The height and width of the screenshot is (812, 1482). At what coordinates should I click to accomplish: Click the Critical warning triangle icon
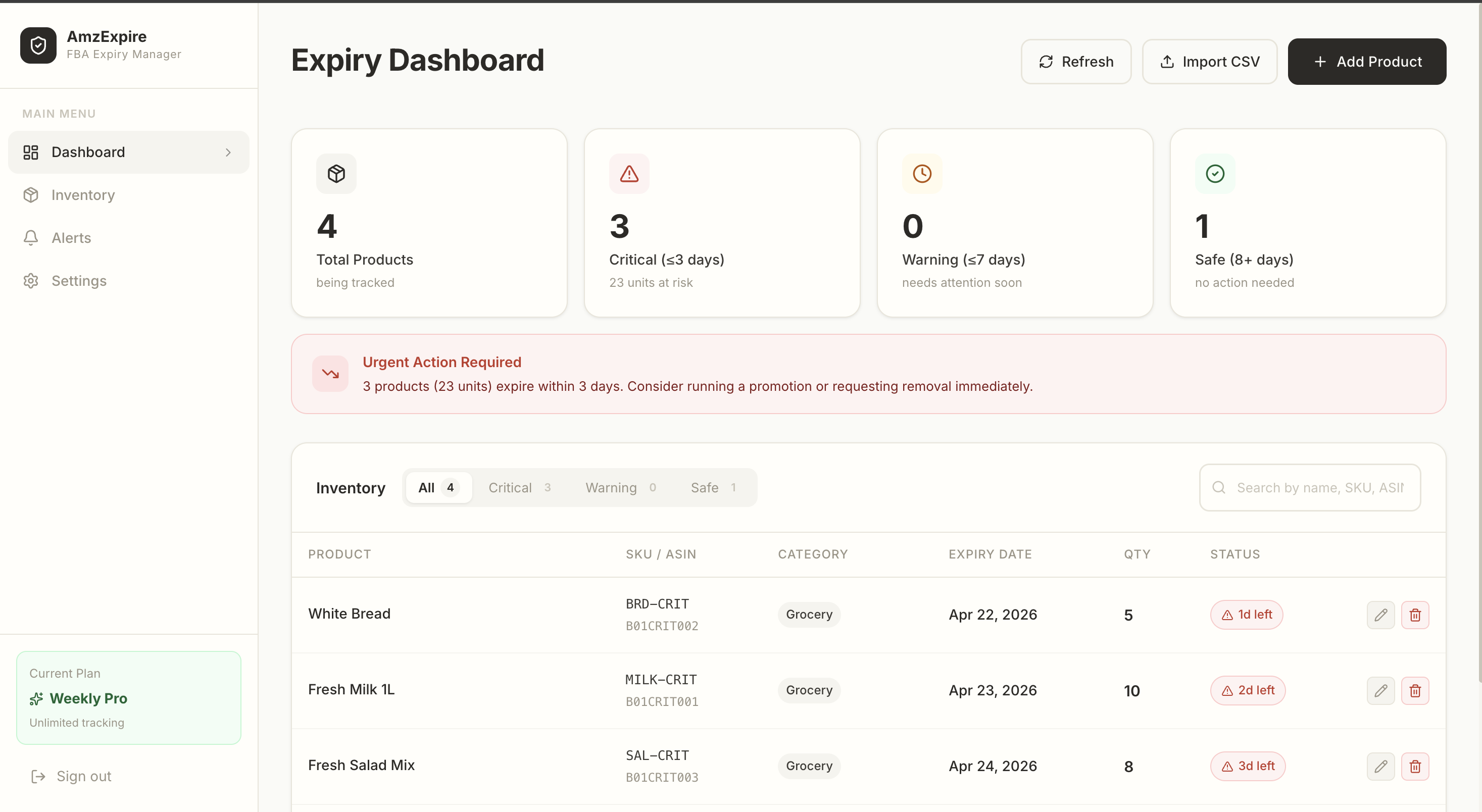coord(629,174)
